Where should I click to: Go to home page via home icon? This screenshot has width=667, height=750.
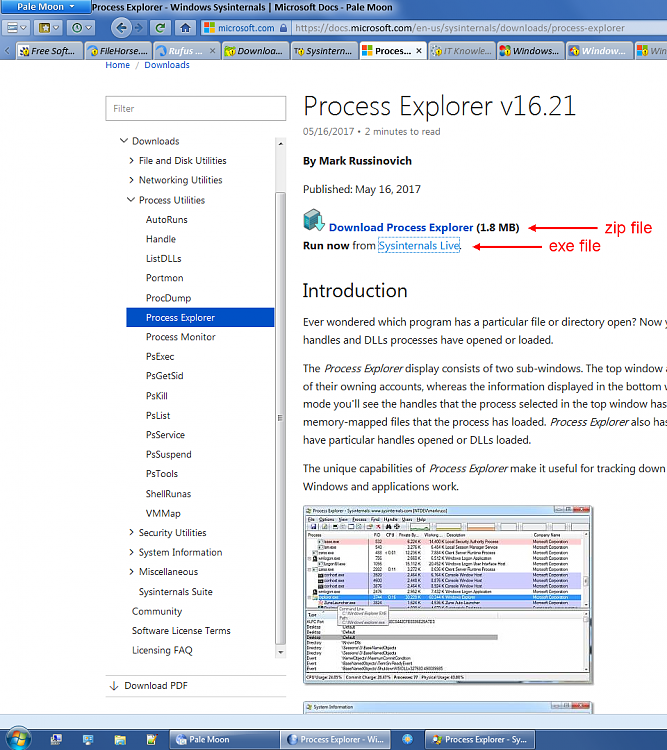[185, 28]
